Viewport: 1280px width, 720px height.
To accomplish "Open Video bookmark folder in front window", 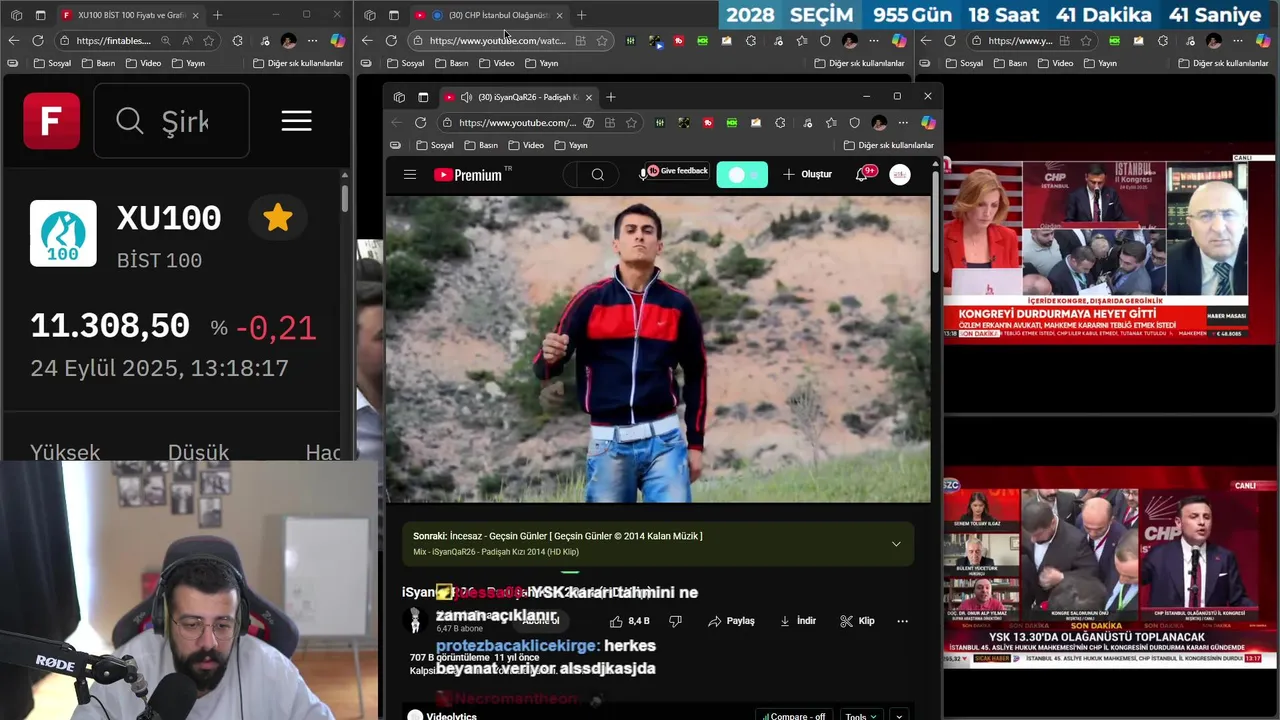I will [x=525, y=145].
